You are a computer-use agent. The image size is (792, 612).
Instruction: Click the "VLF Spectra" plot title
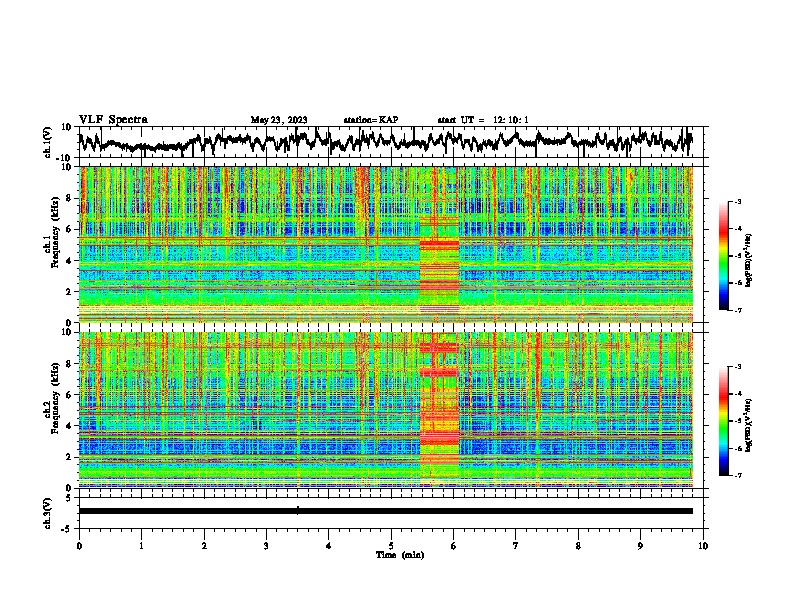(113, 120)
